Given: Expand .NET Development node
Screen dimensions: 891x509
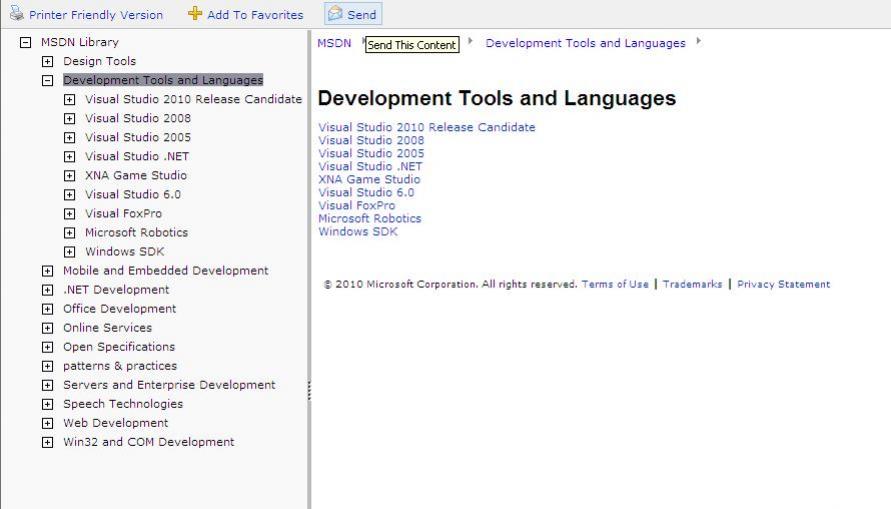Looking at the screenshot, I should (48, 290).
